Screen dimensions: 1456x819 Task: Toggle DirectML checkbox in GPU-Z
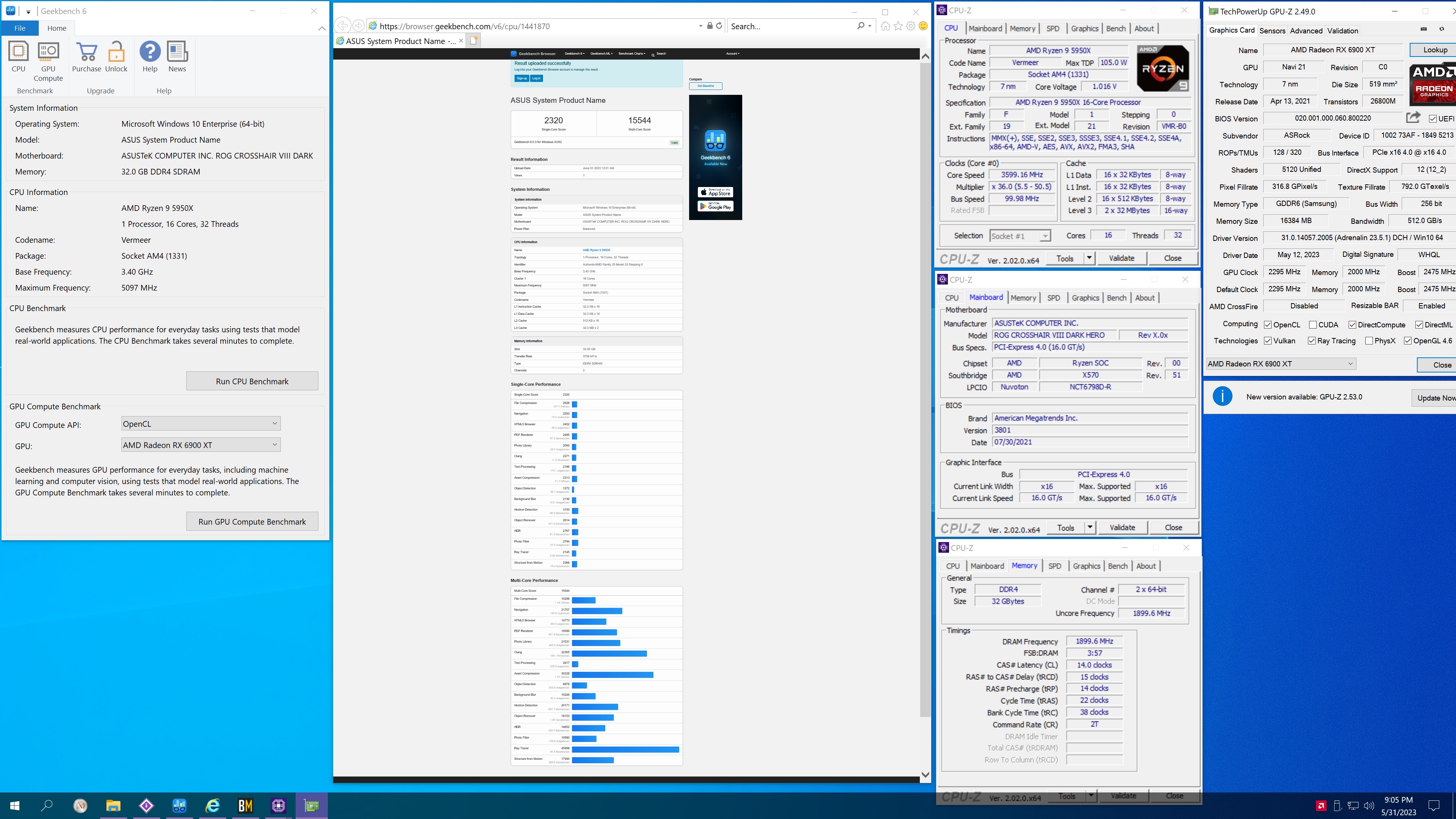click(x=1419, y=324)
